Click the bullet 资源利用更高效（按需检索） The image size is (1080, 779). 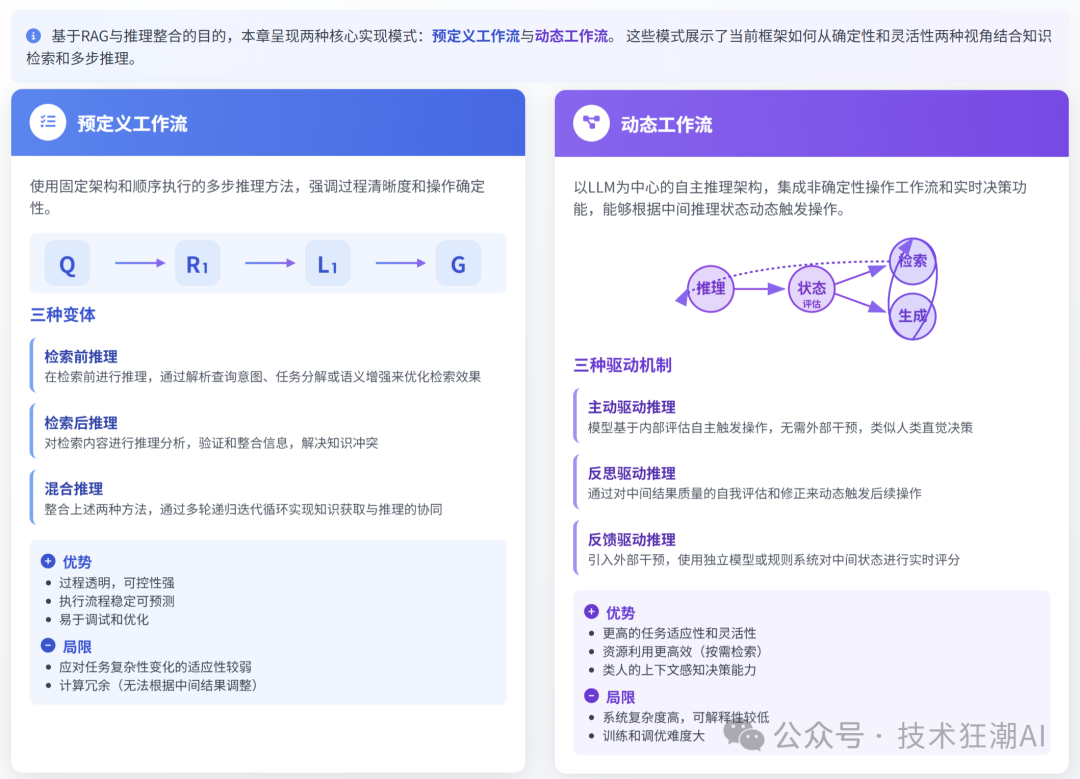685,652
